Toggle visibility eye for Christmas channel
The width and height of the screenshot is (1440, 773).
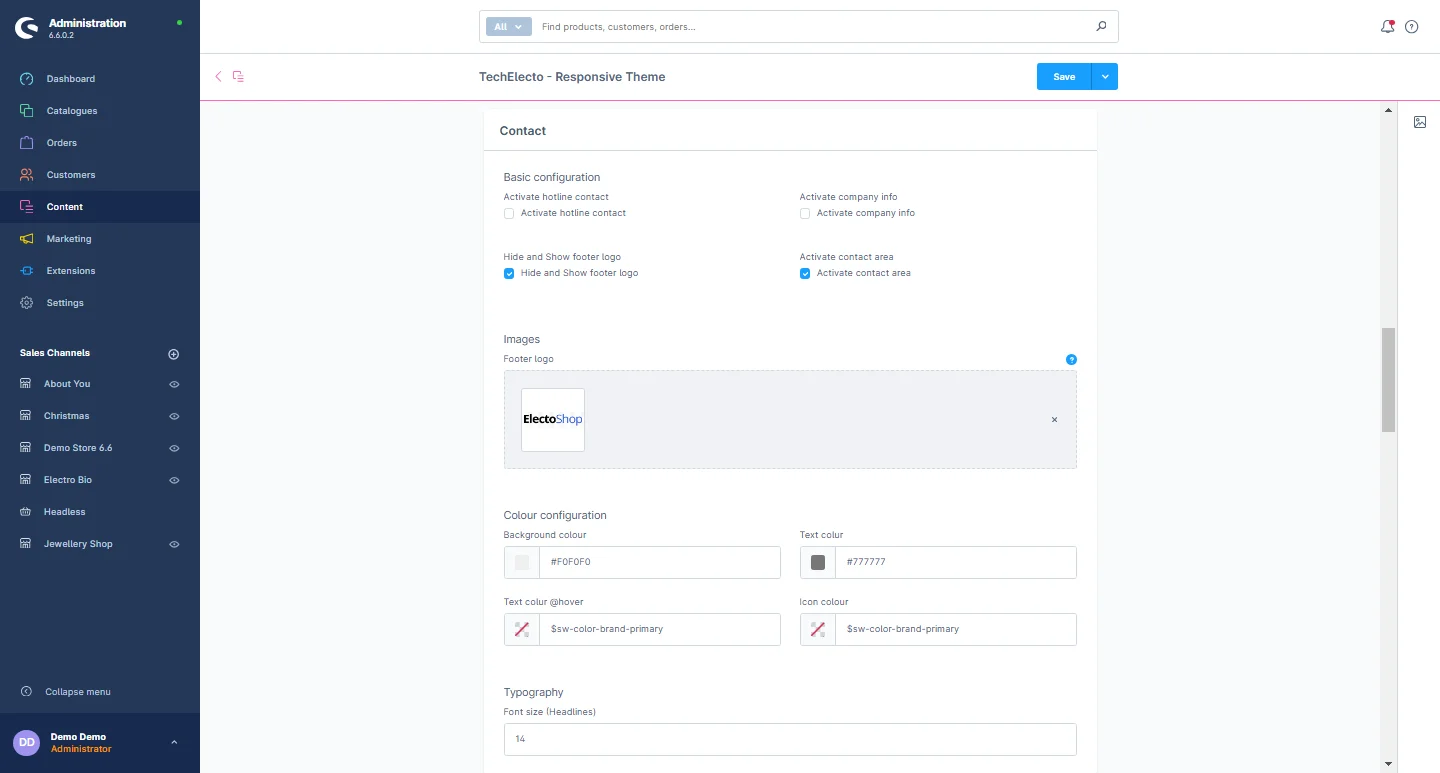click(x=174, y=416)
